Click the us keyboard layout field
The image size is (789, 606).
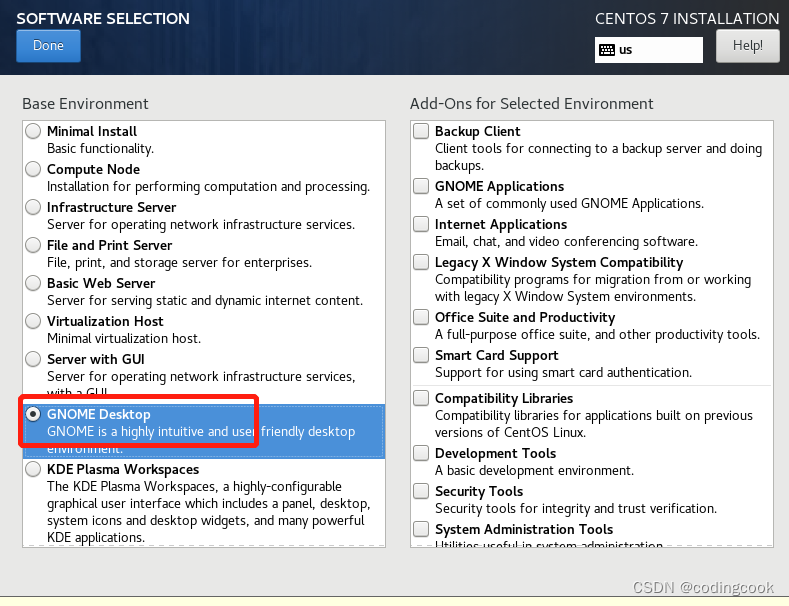point(649,50)
